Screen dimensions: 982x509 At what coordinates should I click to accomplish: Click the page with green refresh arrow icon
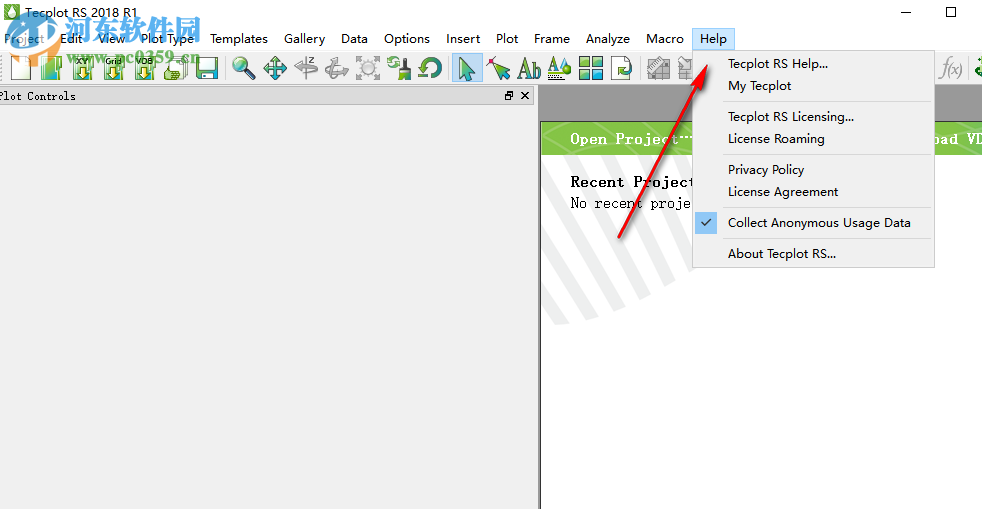tap(621, 68)
